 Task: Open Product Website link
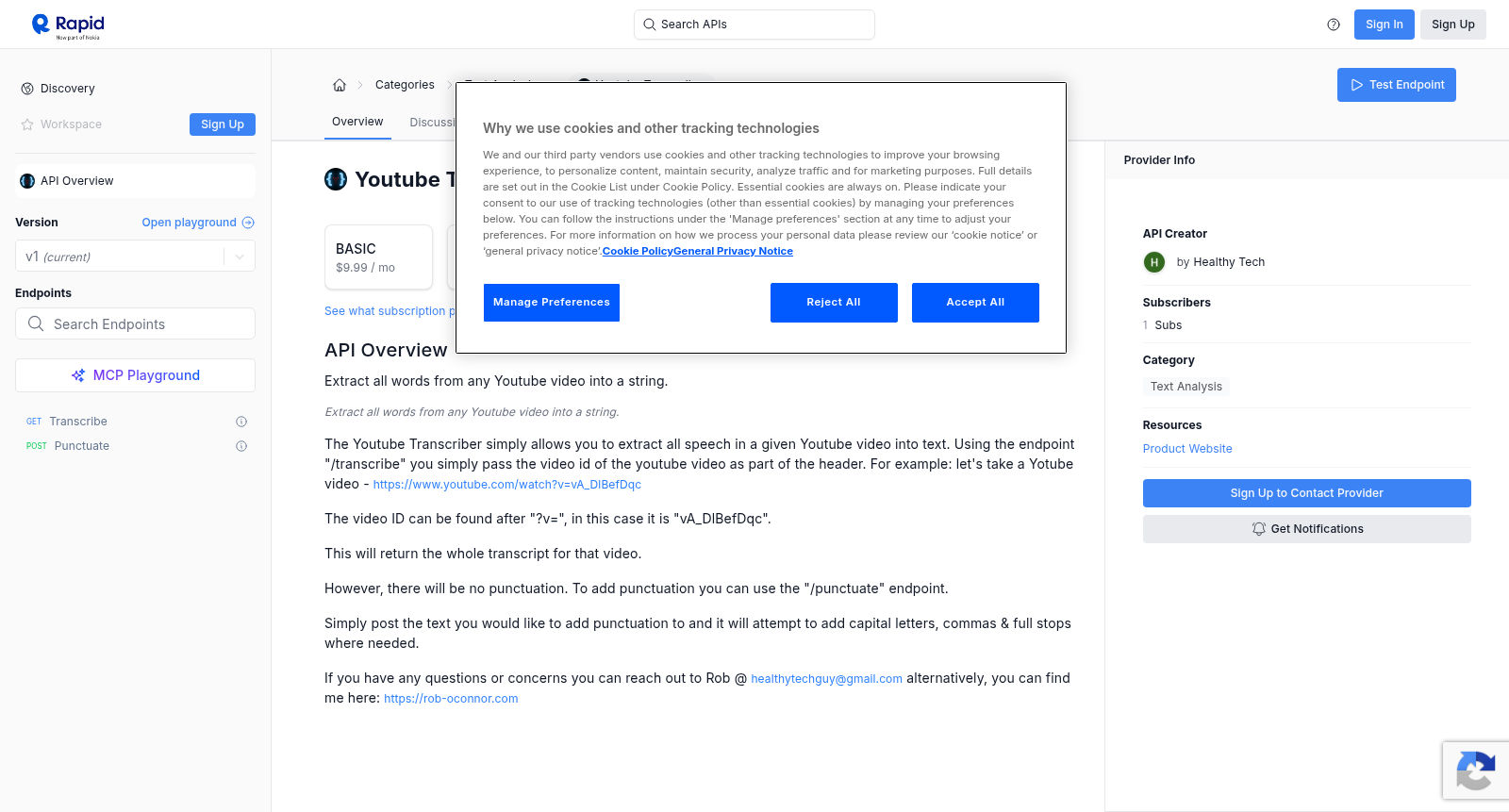(1187, 449)
